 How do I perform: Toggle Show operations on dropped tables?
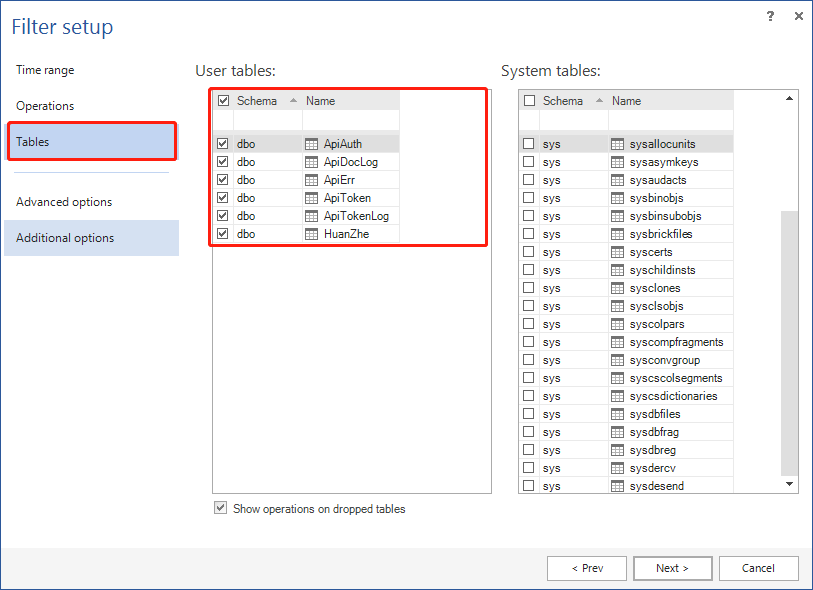[220, 508]
